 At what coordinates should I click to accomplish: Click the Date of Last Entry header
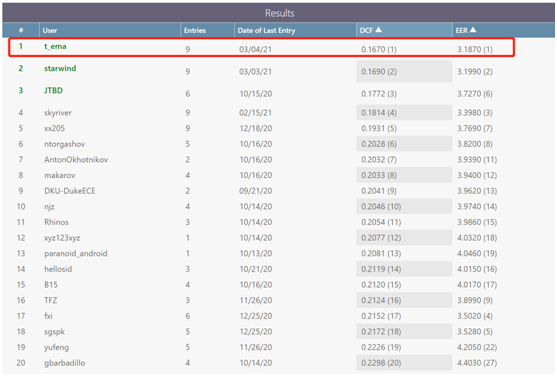tap(266, 31)
